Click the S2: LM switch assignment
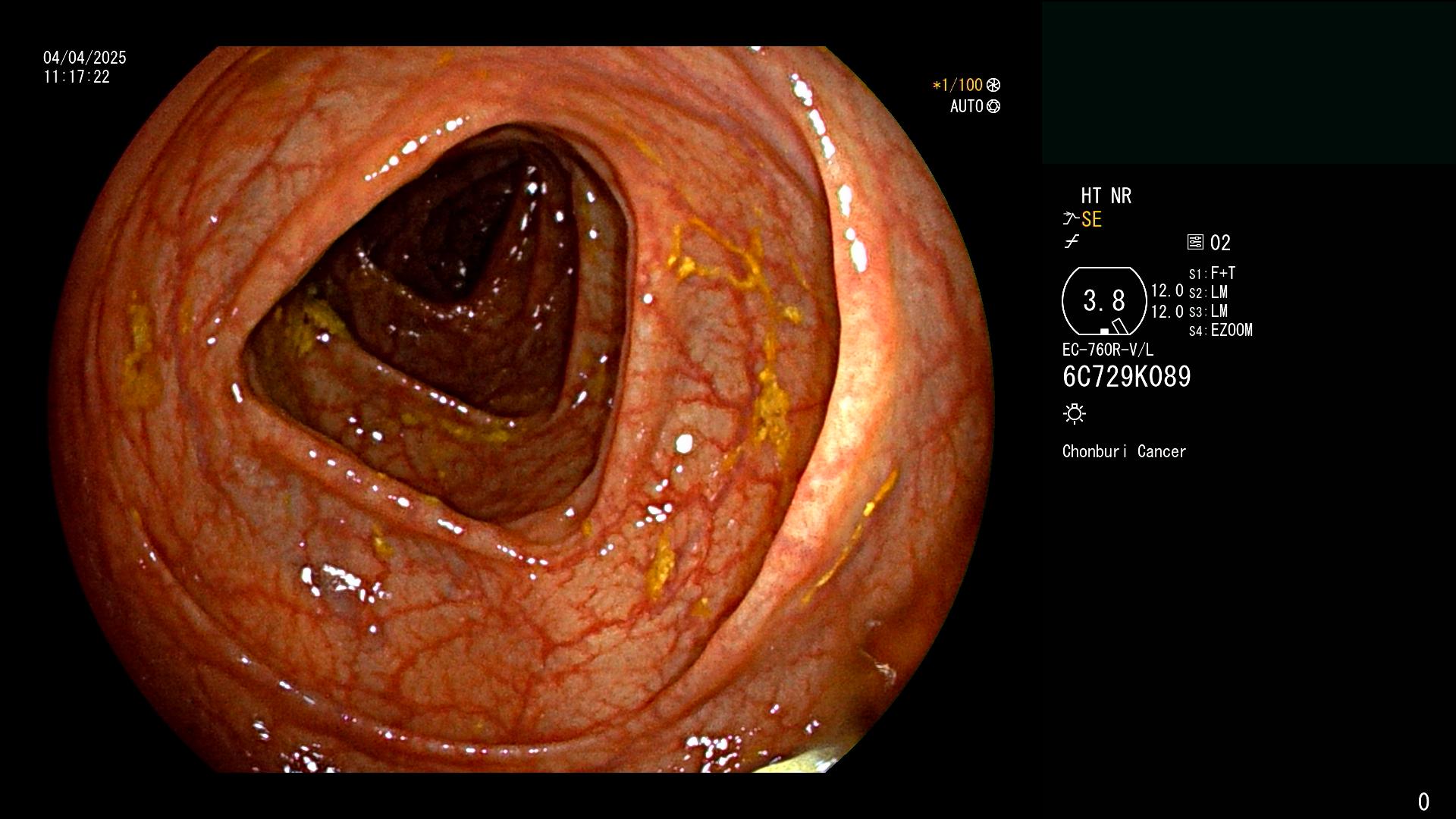 (x=1209, y=293)
